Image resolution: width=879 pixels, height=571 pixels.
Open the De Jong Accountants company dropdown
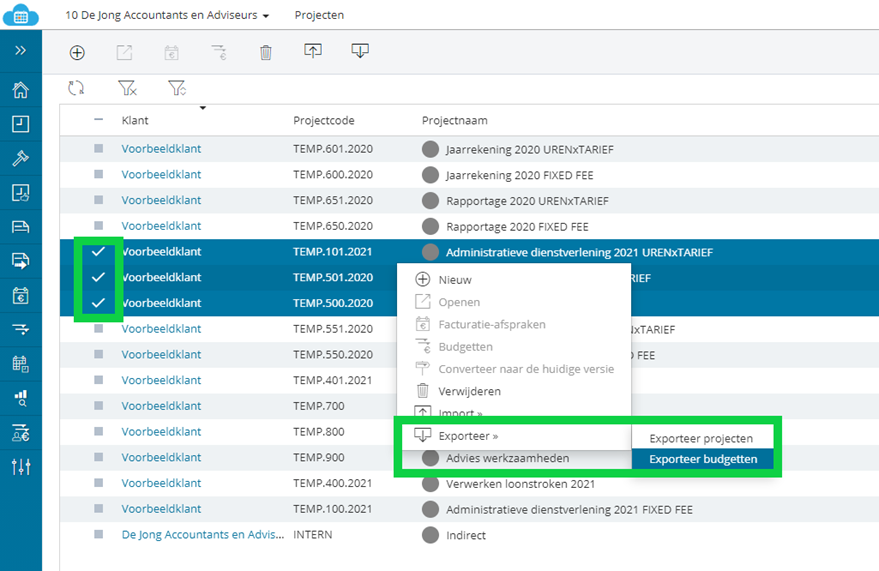click(167, 15)
